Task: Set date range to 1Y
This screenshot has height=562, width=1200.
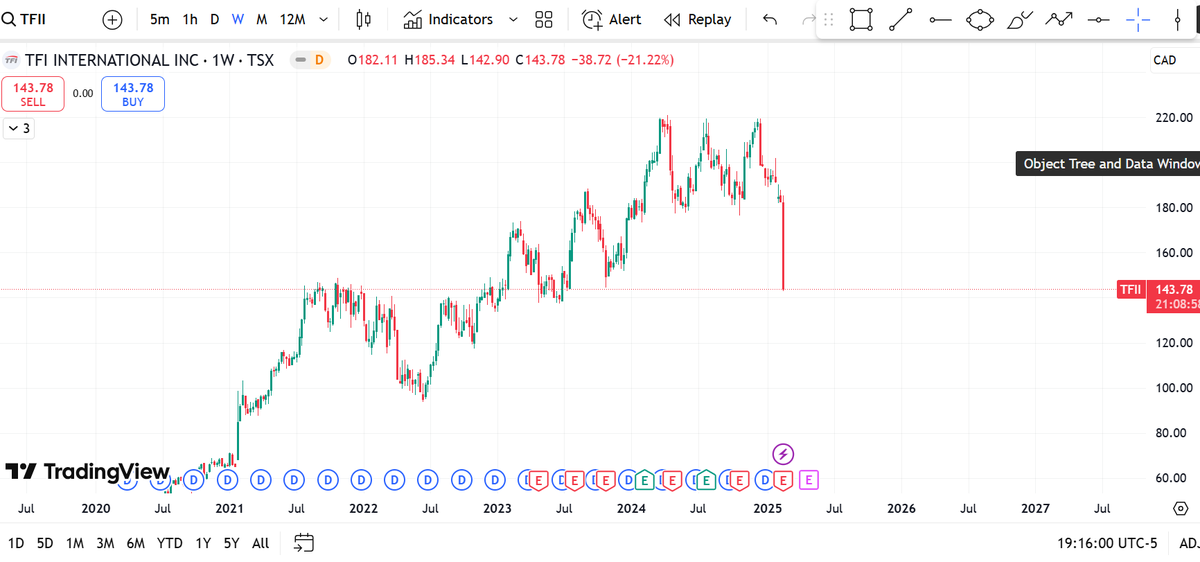Action: click(203, 543)
